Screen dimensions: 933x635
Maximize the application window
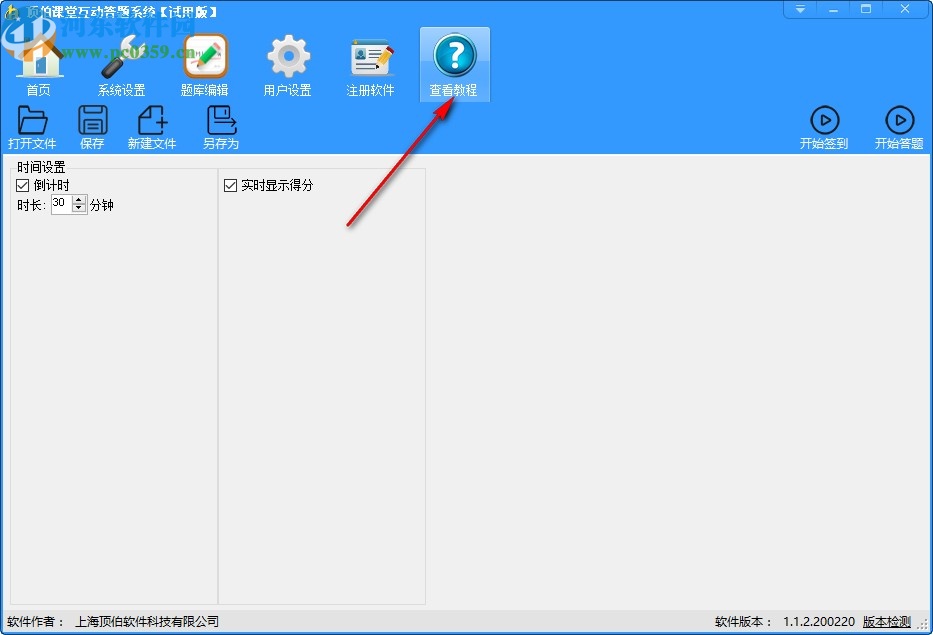point(866,9)
